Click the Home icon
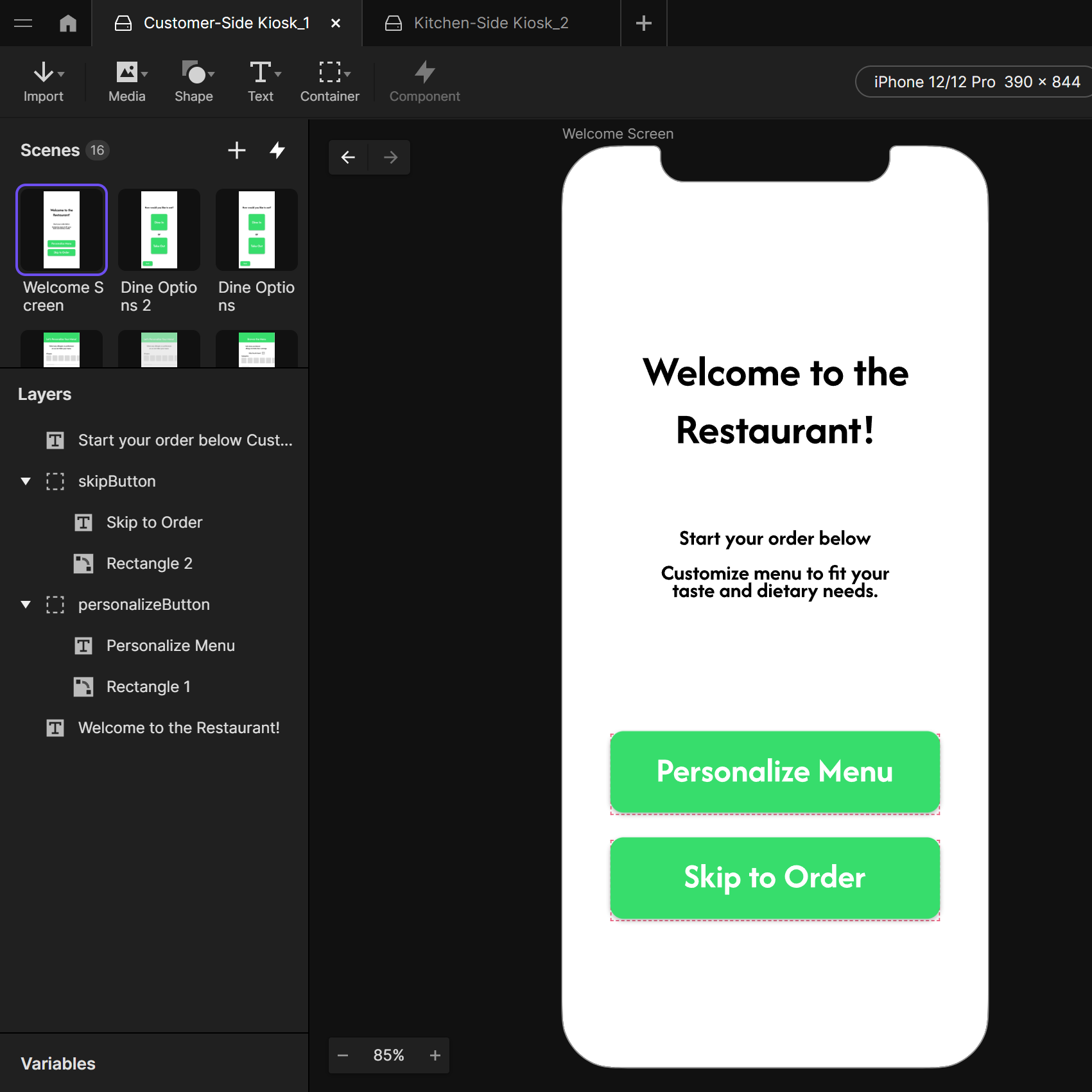The height and width of the screenshot is (1092, 1092). click(68, 22)
